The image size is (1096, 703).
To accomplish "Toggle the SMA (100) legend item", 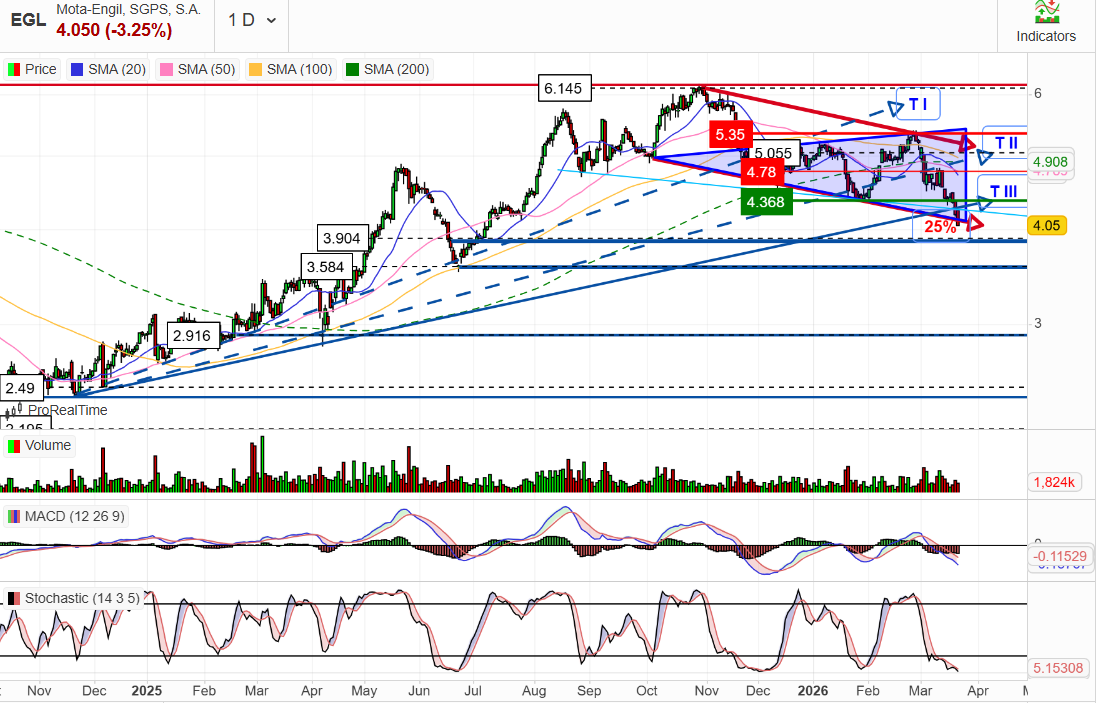I will (x=290, y=69).
